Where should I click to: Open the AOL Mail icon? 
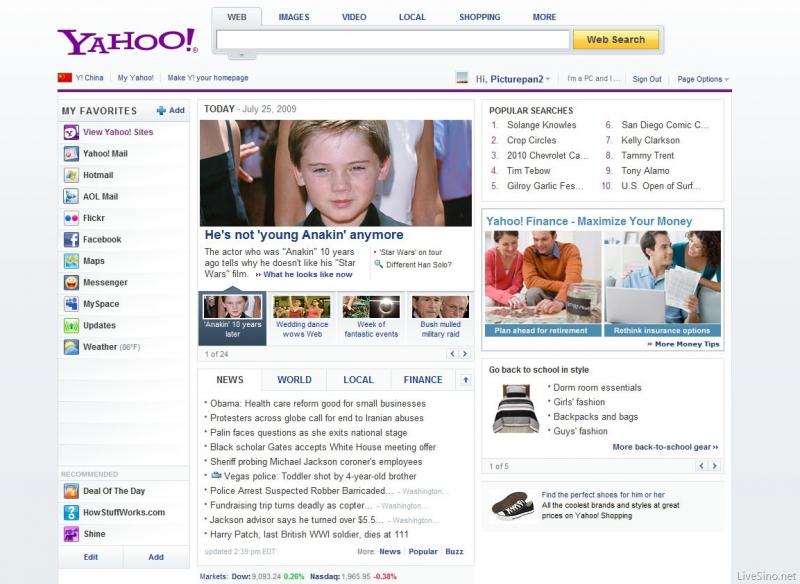click(71, 197)
